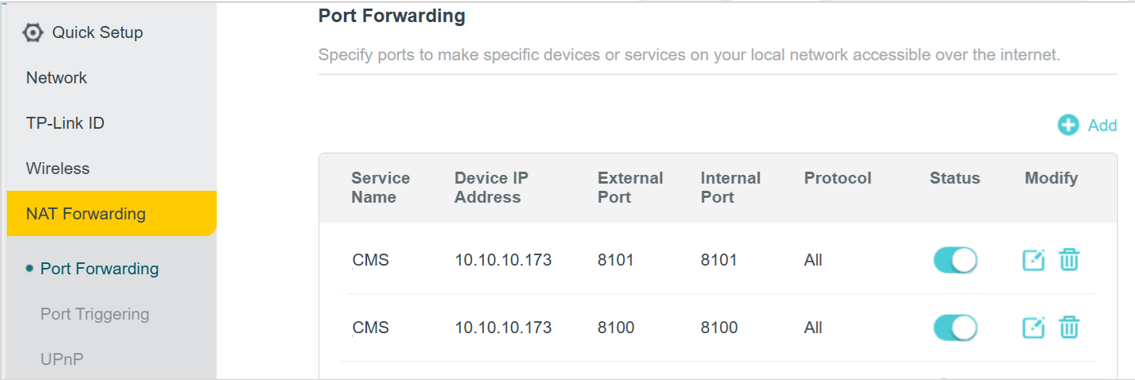This screenshot has width=1135, height=380.
Task: Disable the port 8101 forwarding rule
Action: click(x=955, y=260)
